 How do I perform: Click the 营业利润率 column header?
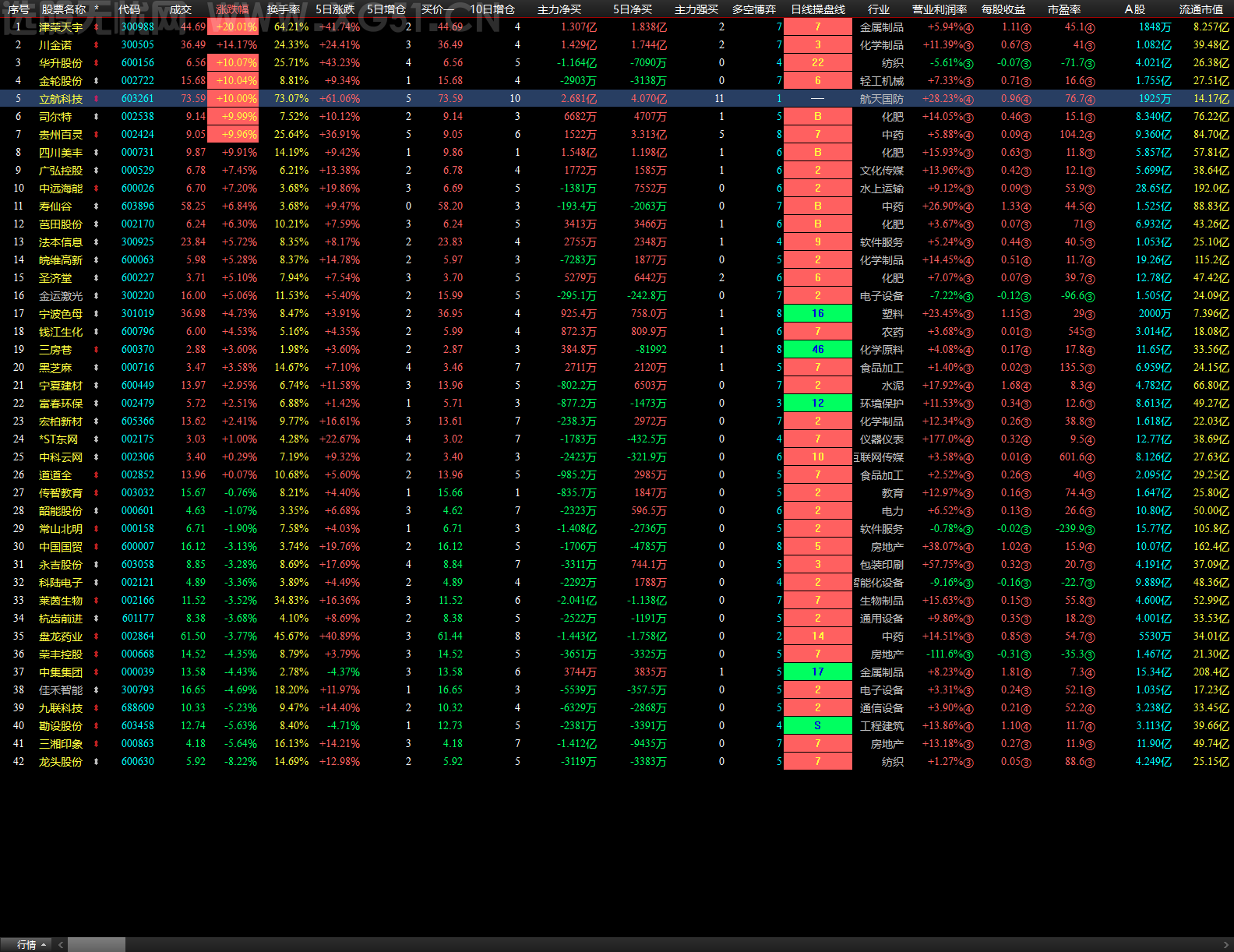pos(940,9)
